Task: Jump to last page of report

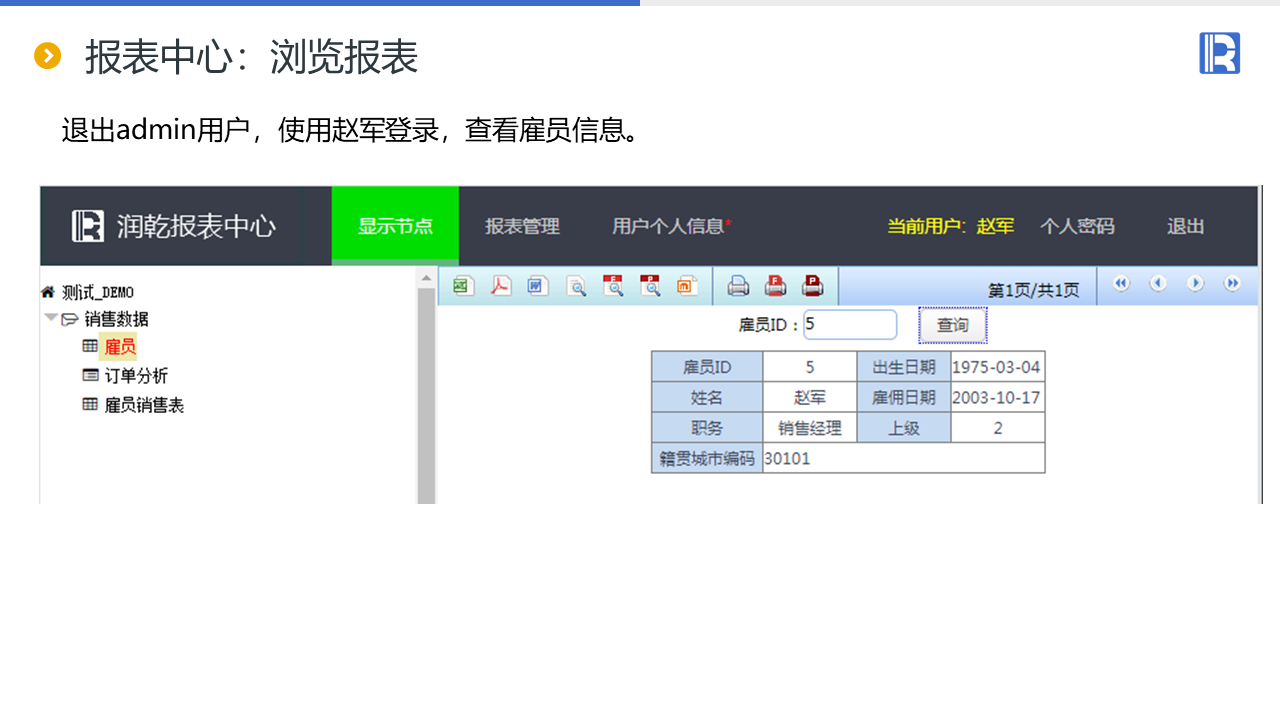Action: coord(1232,284)
